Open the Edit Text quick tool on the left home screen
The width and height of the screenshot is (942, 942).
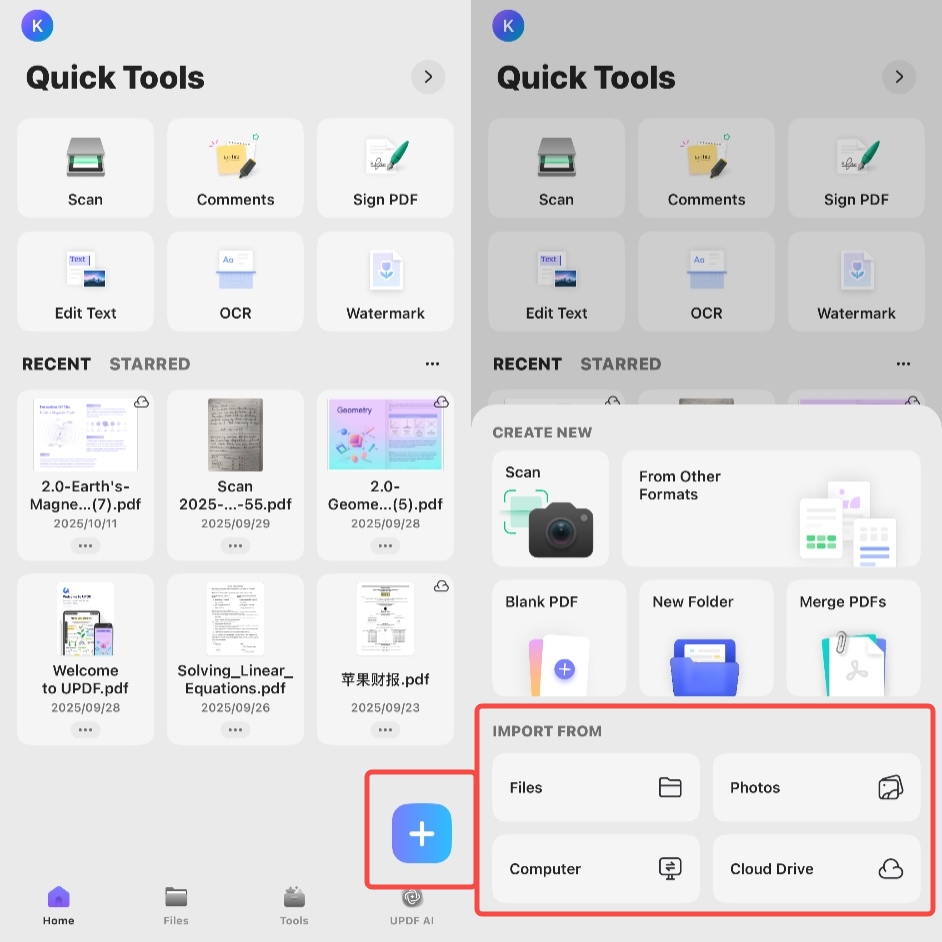click(85, 281)
